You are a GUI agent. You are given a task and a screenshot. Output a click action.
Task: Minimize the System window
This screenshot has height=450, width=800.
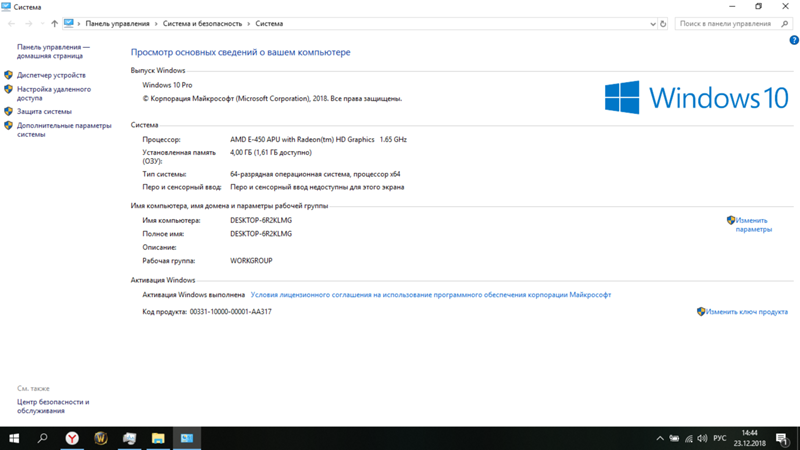[732, 7]
